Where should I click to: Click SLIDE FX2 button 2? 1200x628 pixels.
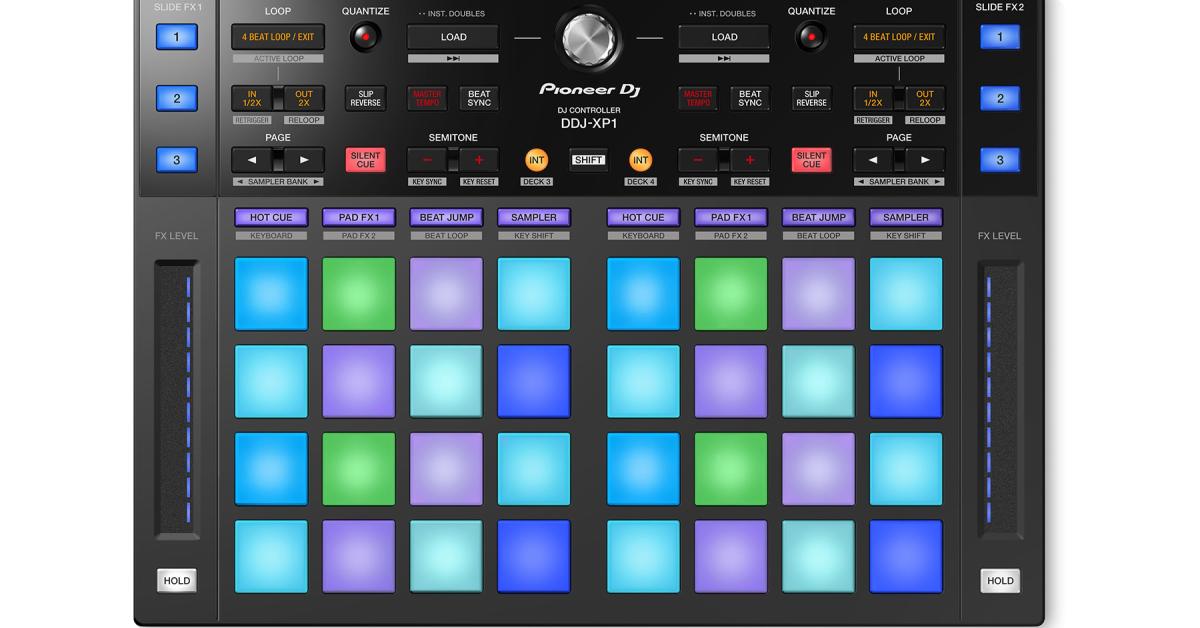pos(1000,98)
